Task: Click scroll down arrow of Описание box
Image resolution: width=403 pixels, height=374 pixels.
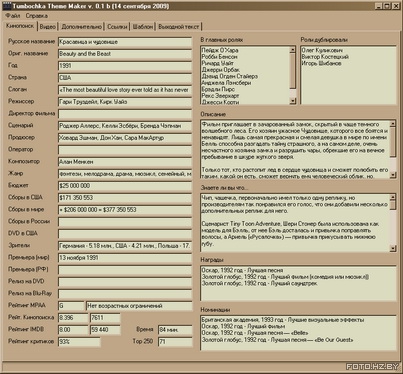Action: click(x=393, y=174)
